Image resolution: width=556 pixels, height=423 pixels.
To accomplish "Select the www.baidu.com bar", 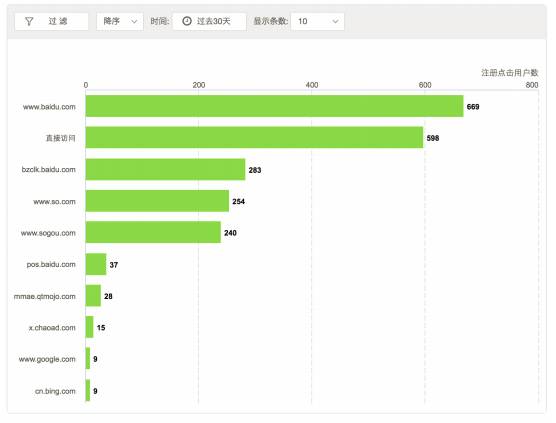I will (x=274, y=106).
